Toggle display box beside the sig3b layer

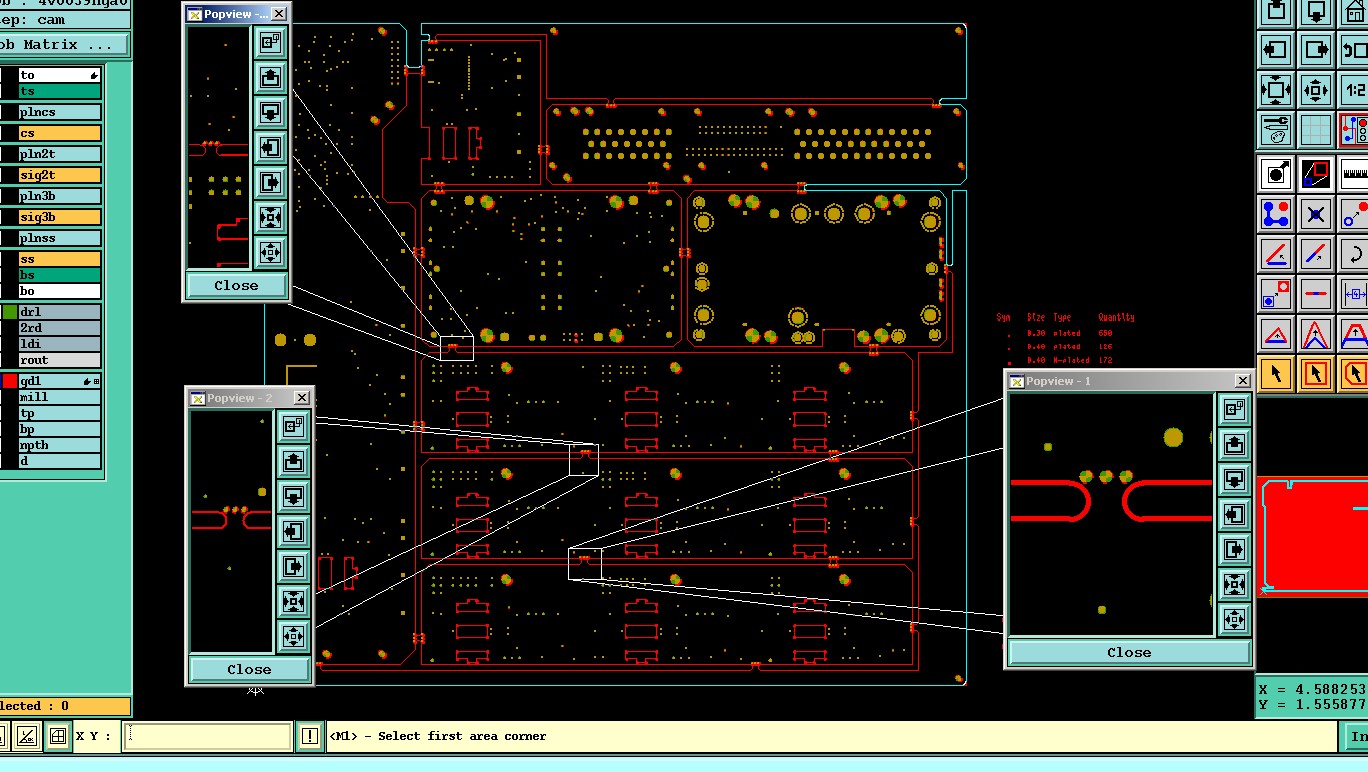9,217
